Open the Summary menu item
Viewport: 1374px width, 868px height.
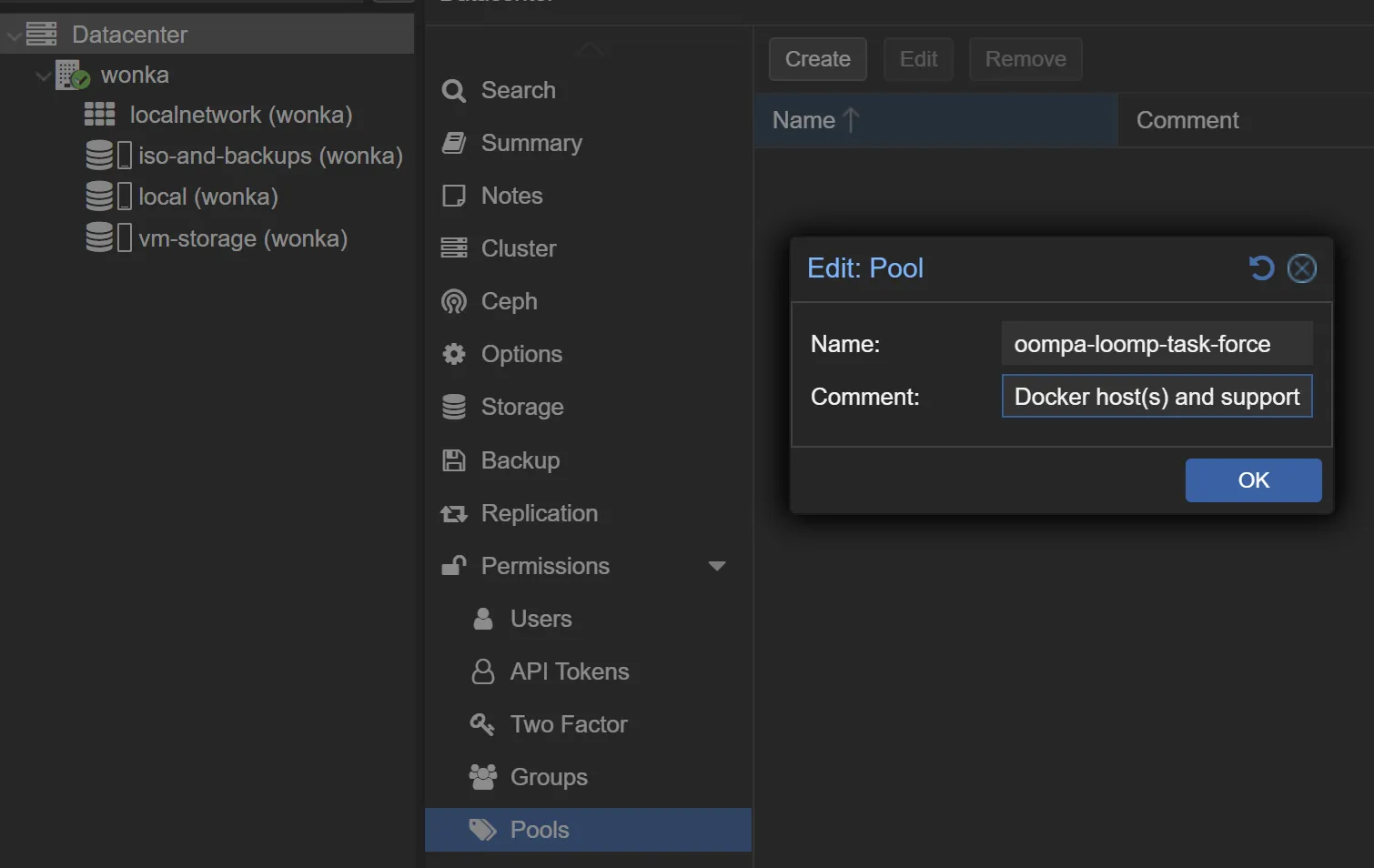(588, 144)
